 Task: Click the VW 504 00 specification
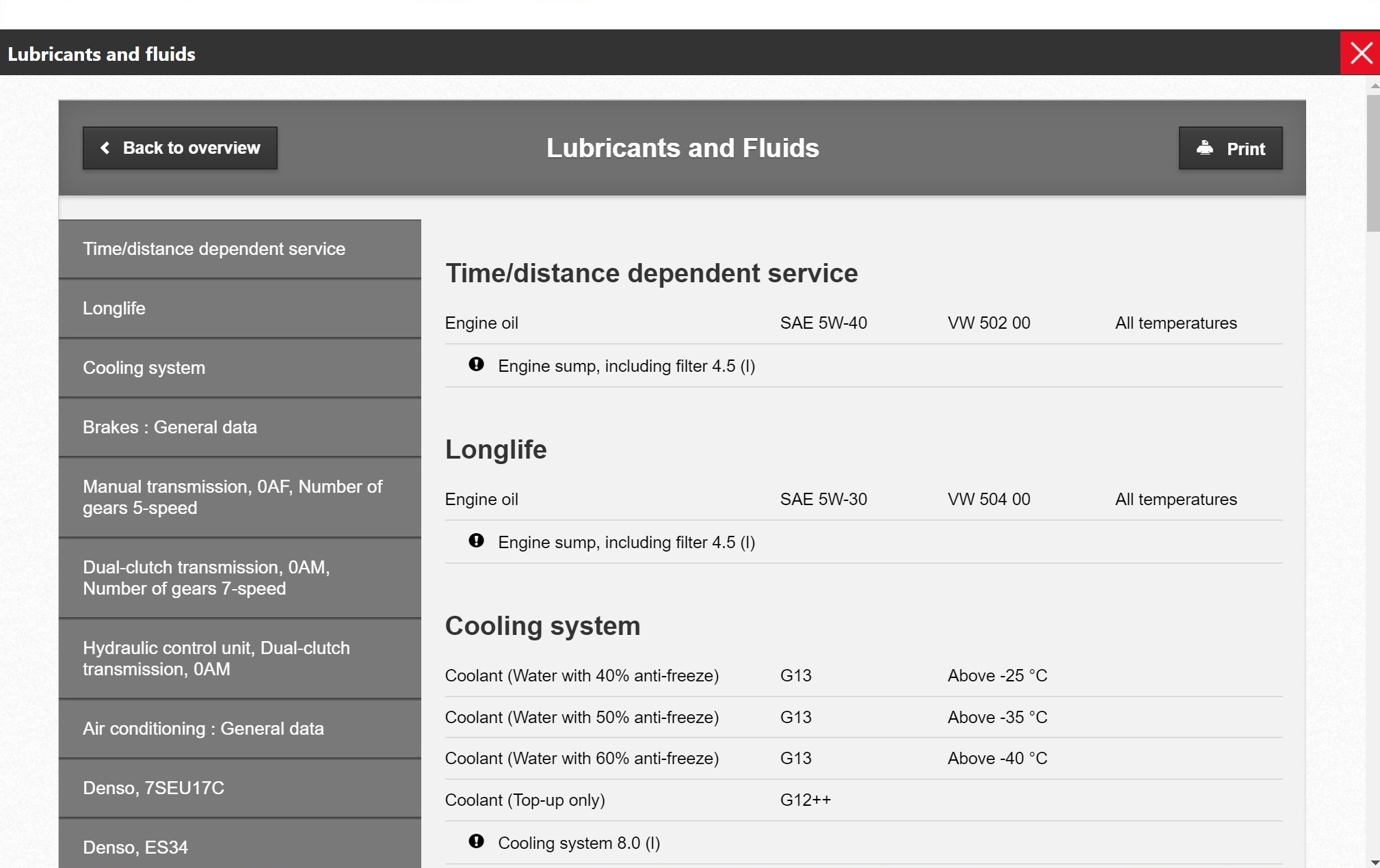[x=989, y=499]
